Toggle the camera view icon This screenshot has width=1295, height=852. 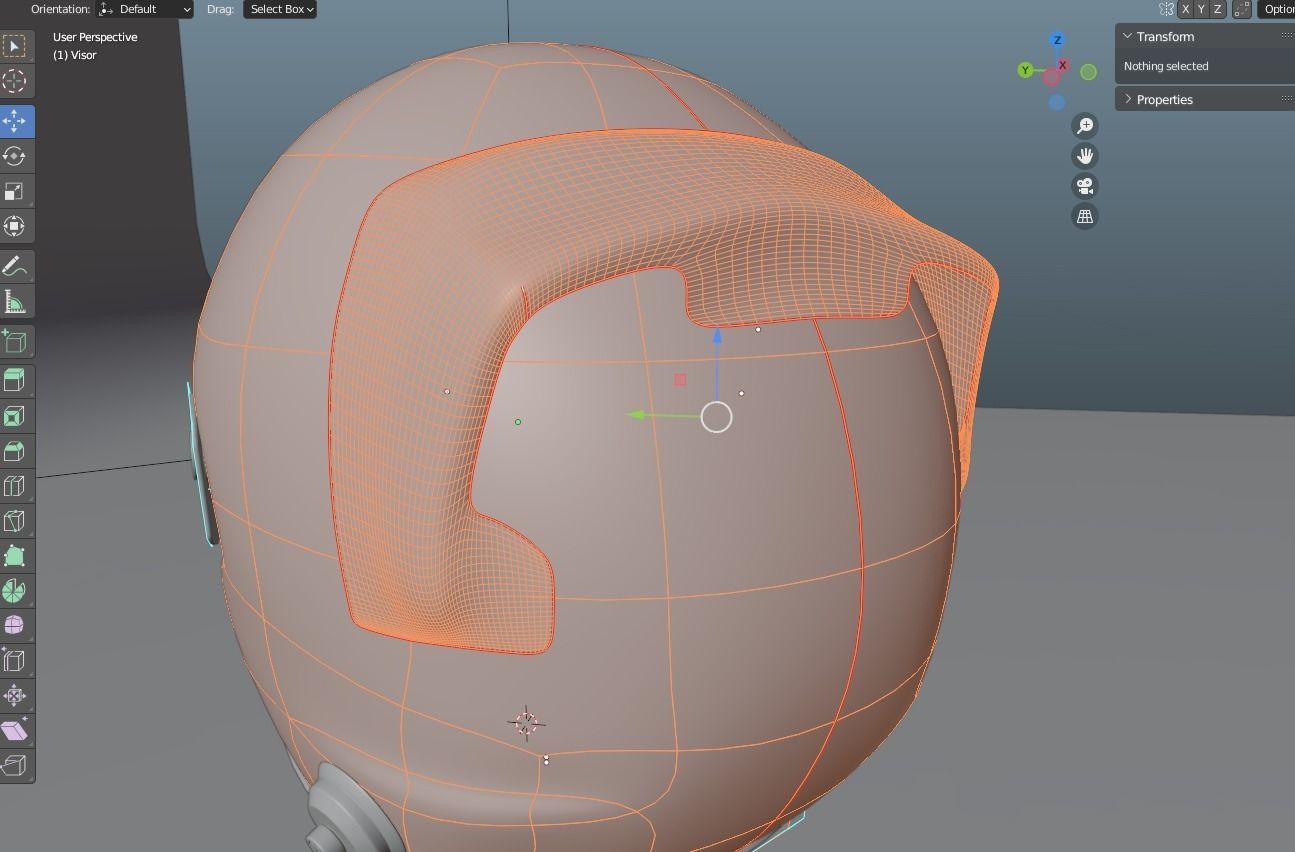[x=1085, y=185]
